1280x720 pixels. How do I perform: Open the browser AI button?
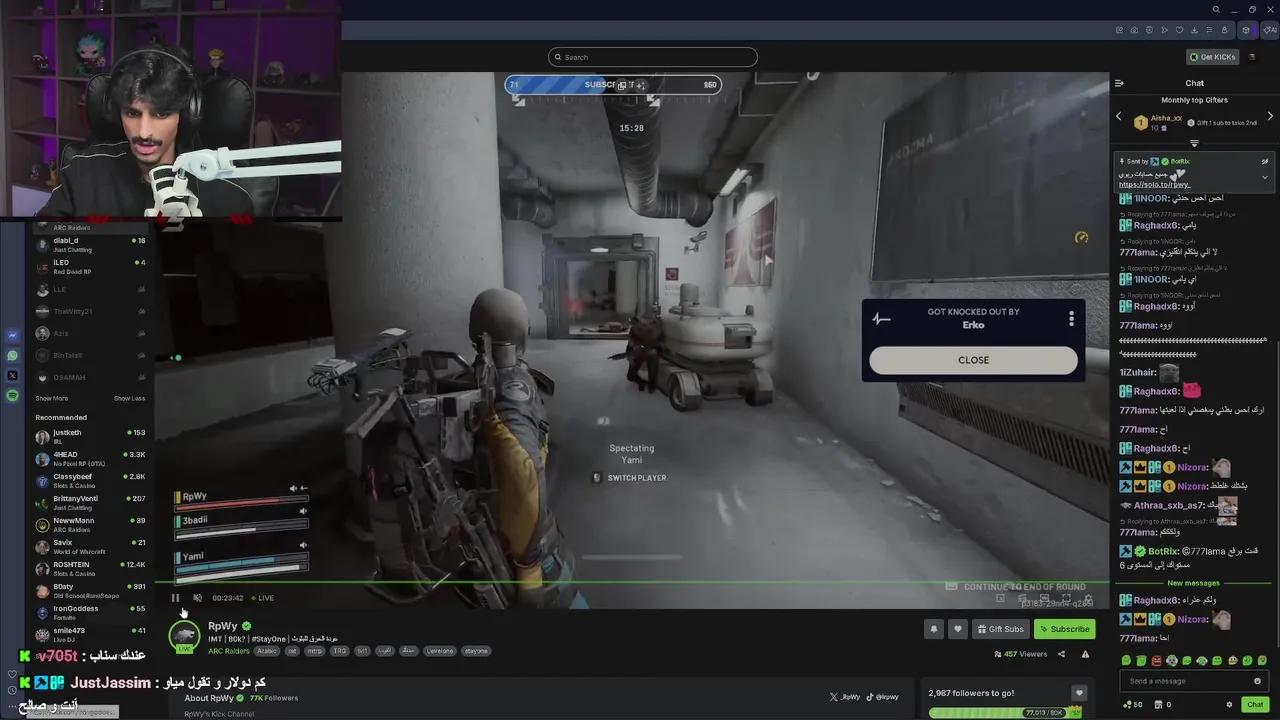pyautogui.click(x=1268, y=30)
